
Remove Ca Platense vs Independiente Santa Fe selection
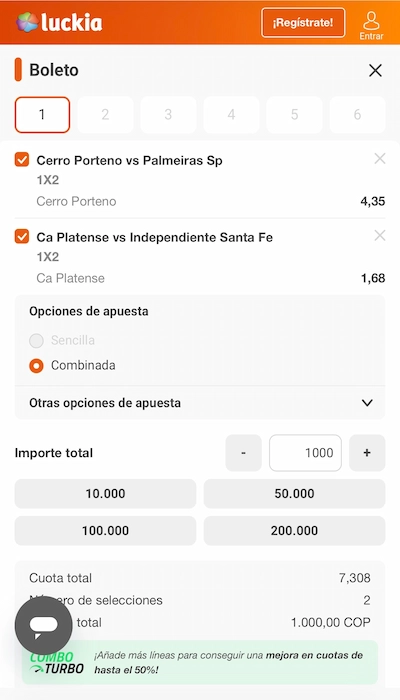tap(379, 235)
